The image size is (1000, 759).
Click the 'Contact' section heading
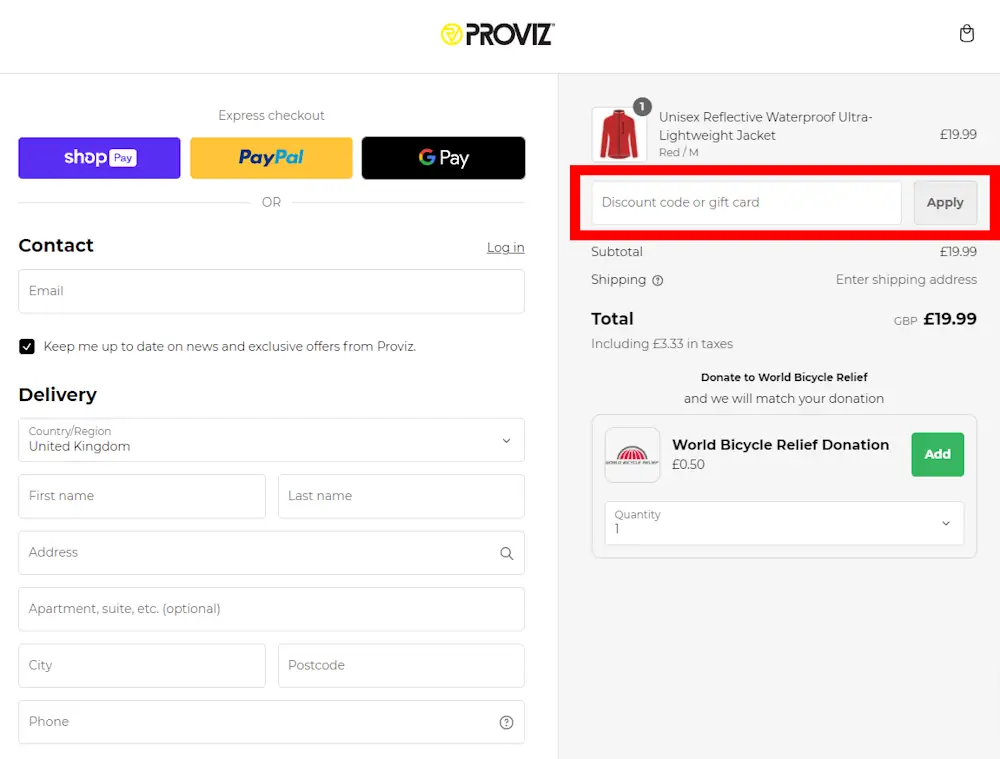56,246
